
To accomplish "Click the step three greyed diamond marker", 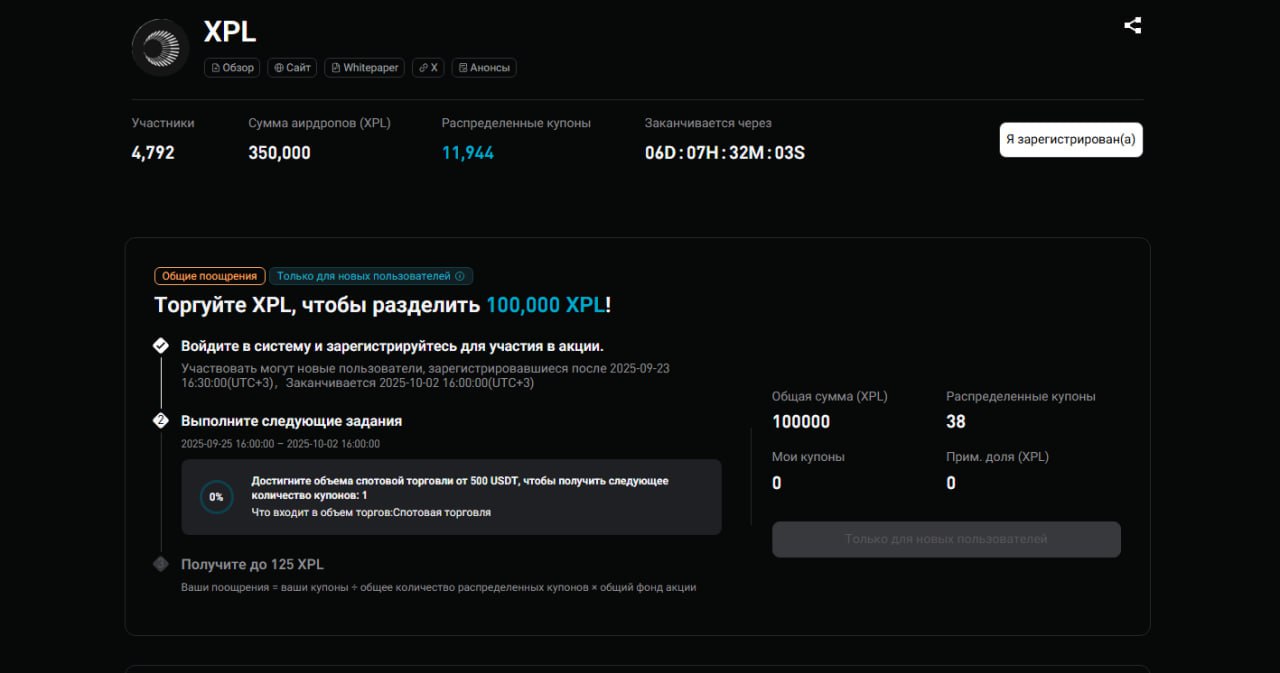I will click(160, 564).
